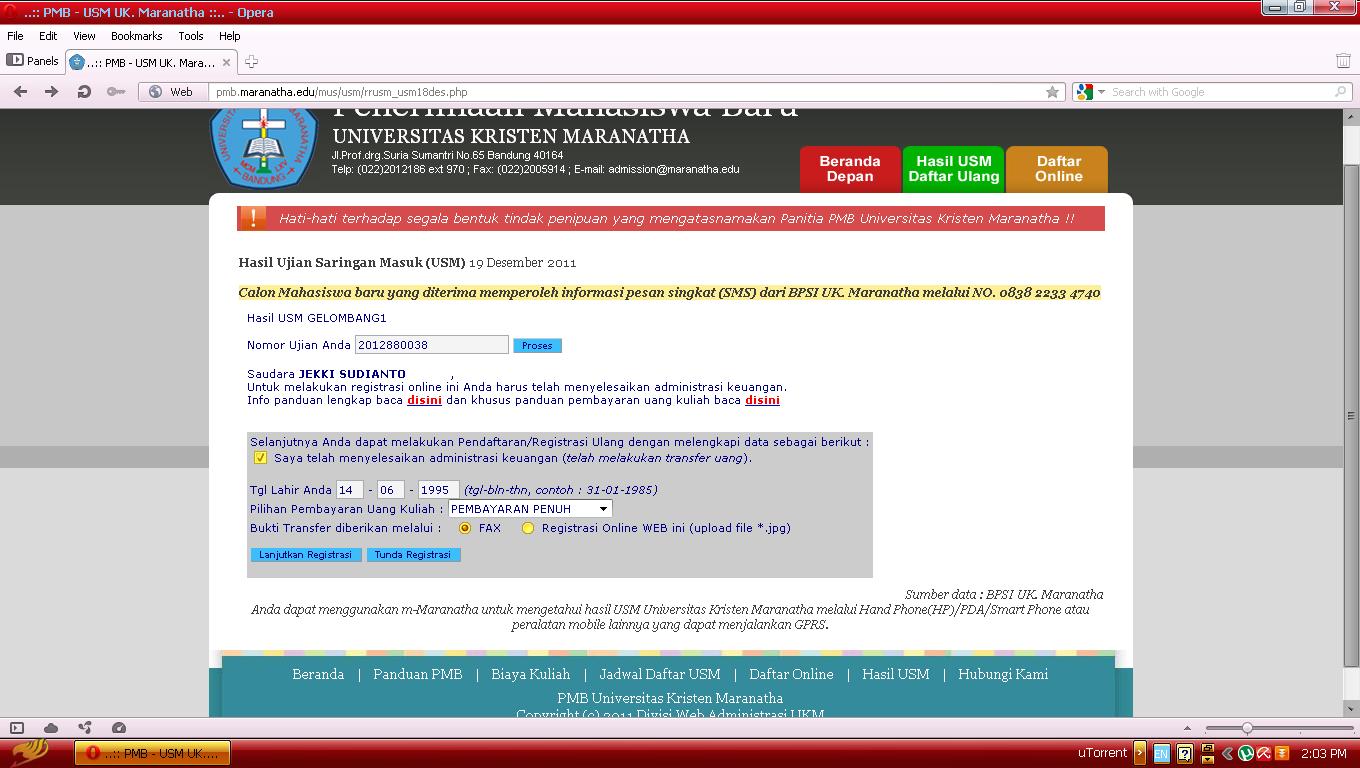Go to Beranda Depan red tab

pos(850,168)
